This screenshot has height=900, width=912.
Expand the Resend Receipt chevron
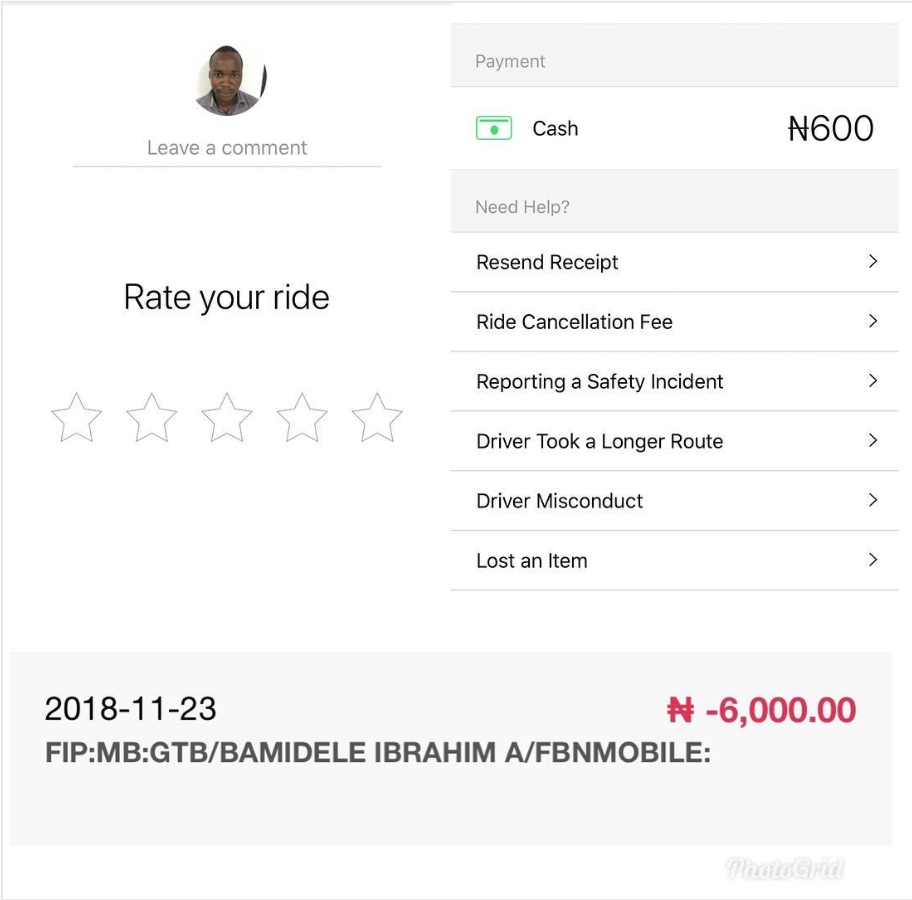click(873, 262)
